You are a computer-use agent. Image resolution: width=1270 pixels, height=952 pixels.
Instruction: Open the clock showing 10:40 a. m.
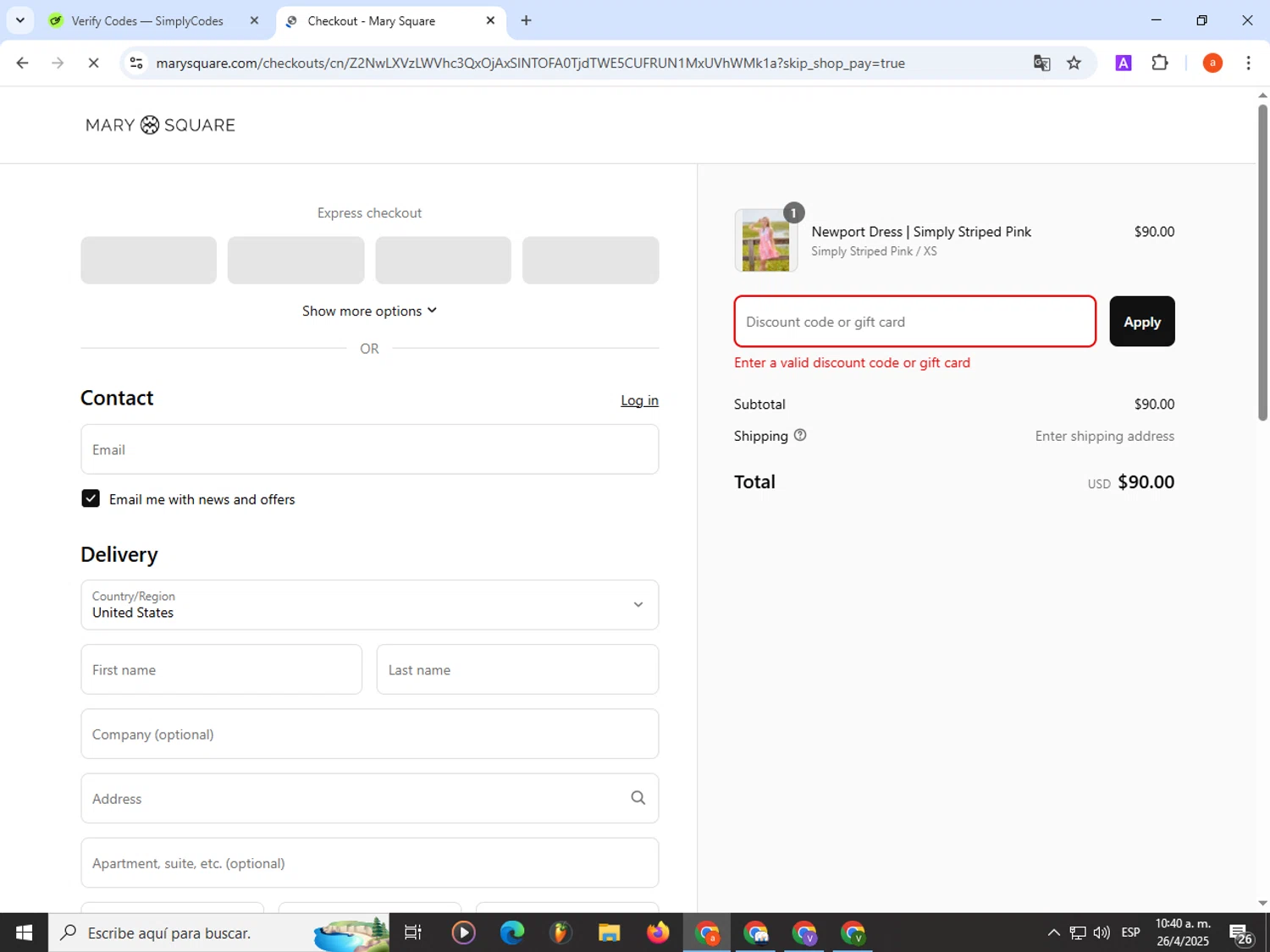(x=1183, y=933)
